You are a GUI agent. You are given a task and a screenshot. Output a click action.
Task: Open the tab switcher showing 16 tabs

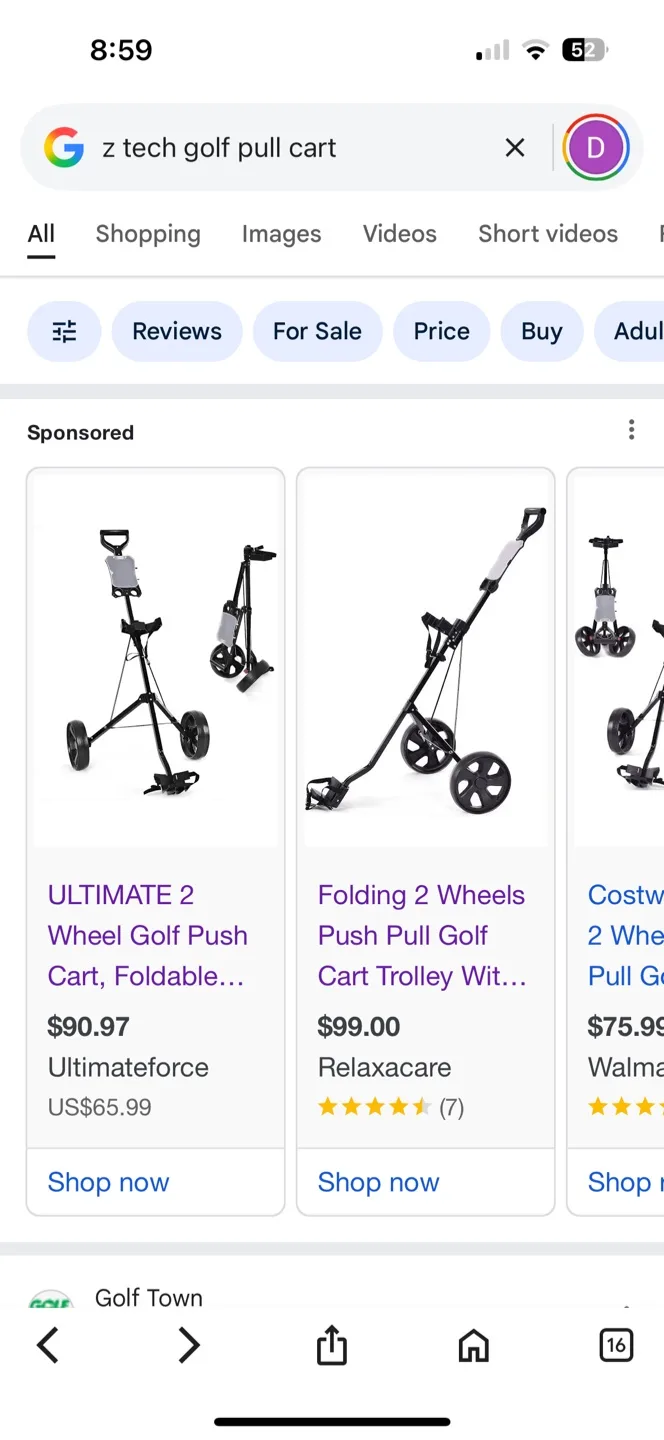click(616, 1345)
